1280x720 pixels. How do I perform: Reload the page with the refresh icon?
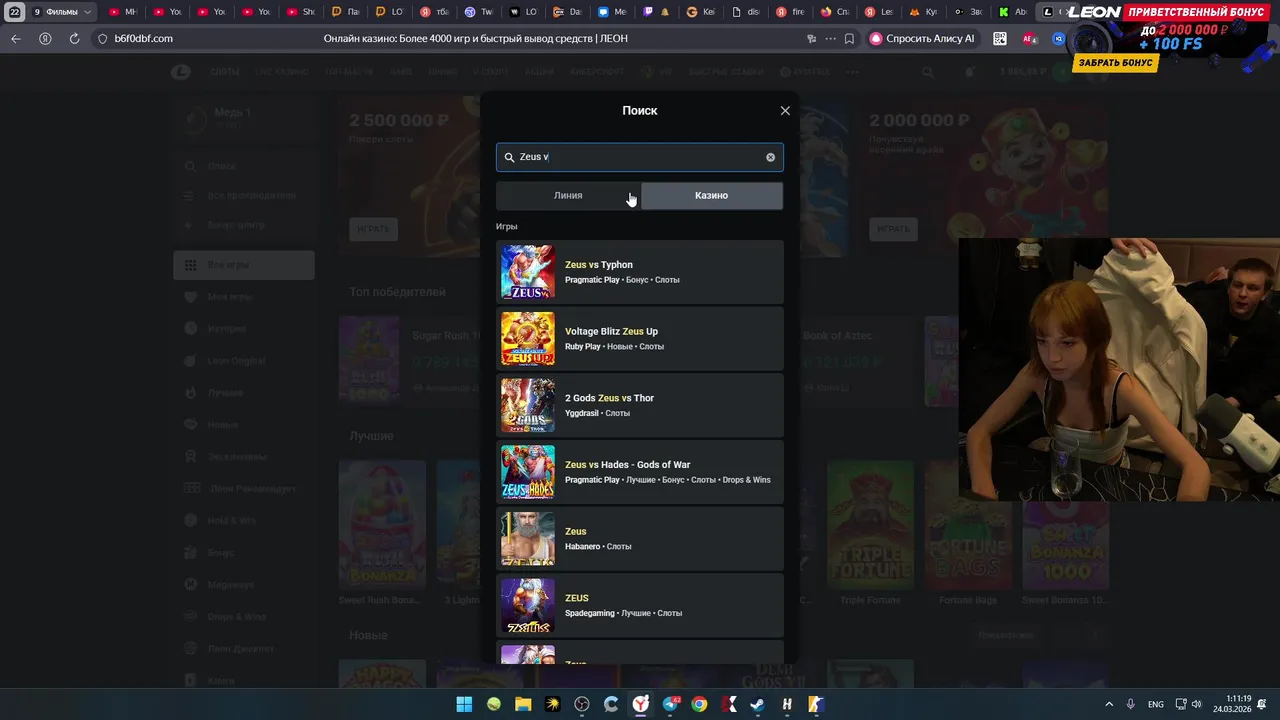(74, 38)
